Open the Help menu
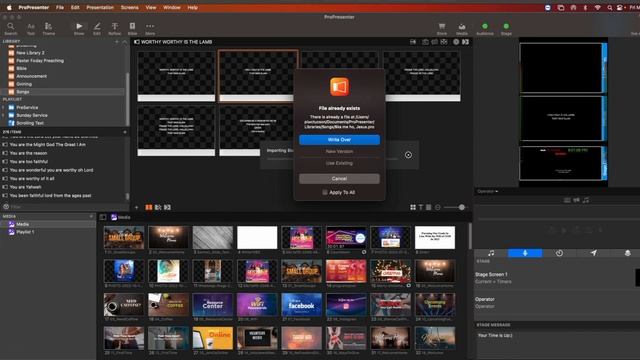Screen dimensions: 640x360 pos(192,7)
